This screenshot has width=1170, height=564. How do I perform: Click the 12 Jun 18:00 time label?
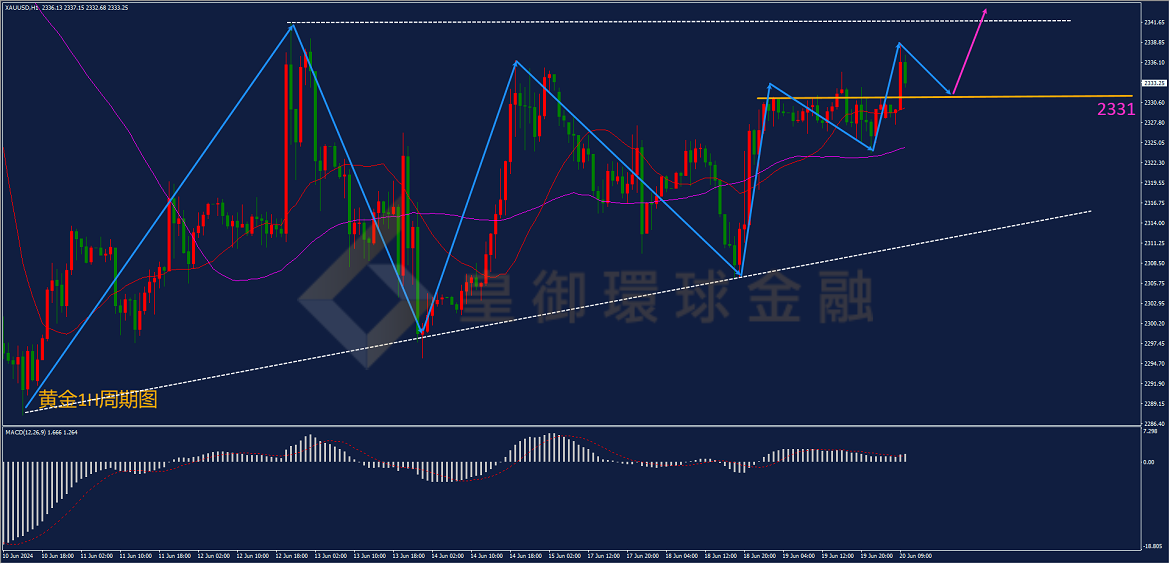(294, 556)
